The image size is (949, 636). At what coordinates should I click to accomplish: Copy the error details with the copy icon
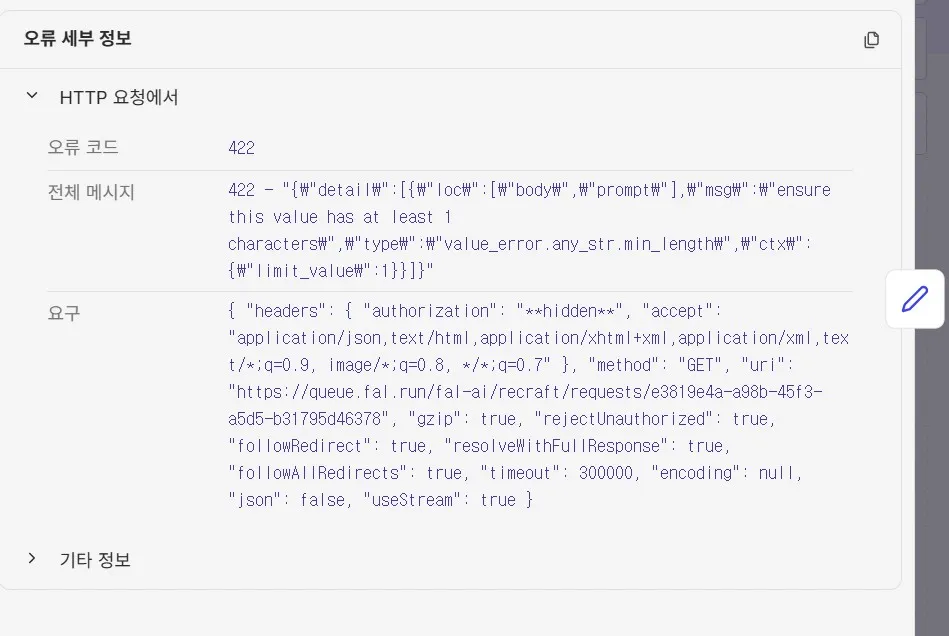pyautogui.click(x=871, y=40)
